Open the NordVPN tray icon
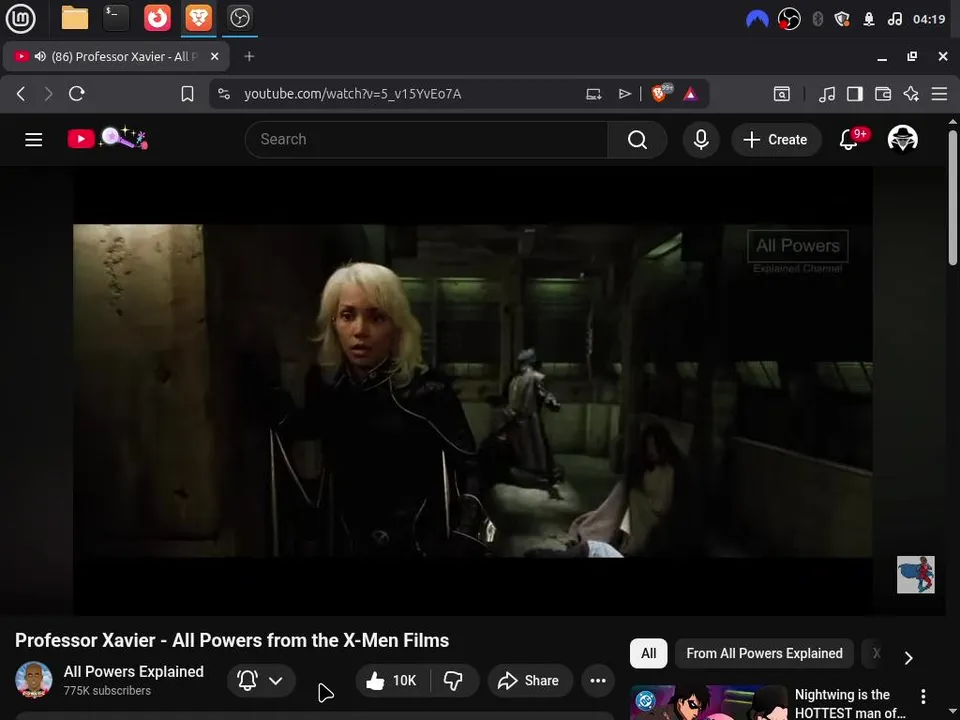 [x=757, y=19]
